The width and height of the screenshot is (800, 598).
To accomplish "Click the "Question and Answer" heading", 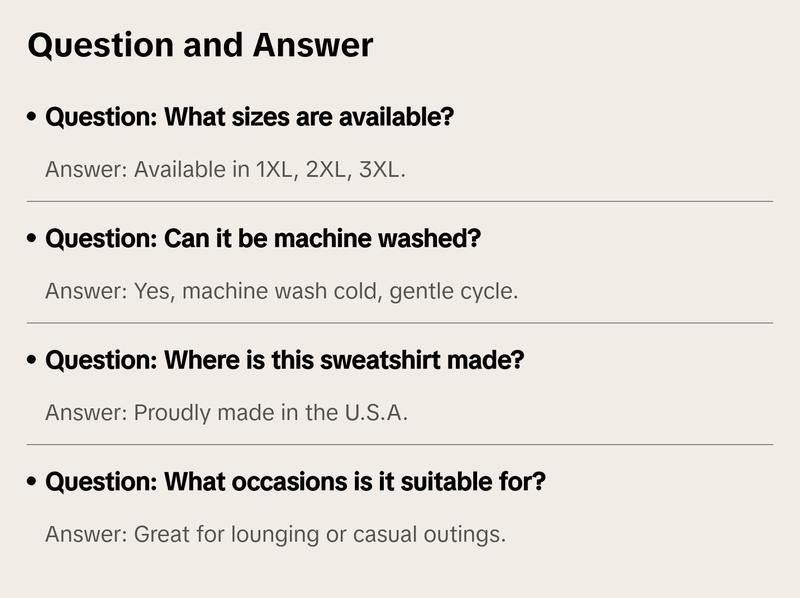I will coord(200,45).
